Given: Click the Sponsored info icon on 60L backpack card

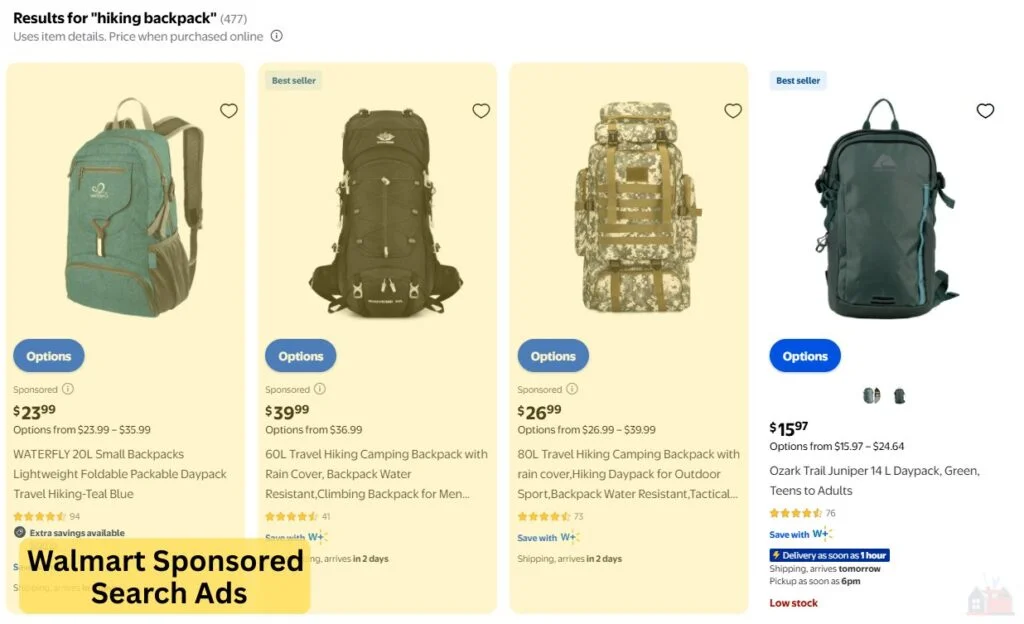Looking at the screenshot, I should (321, 389).
